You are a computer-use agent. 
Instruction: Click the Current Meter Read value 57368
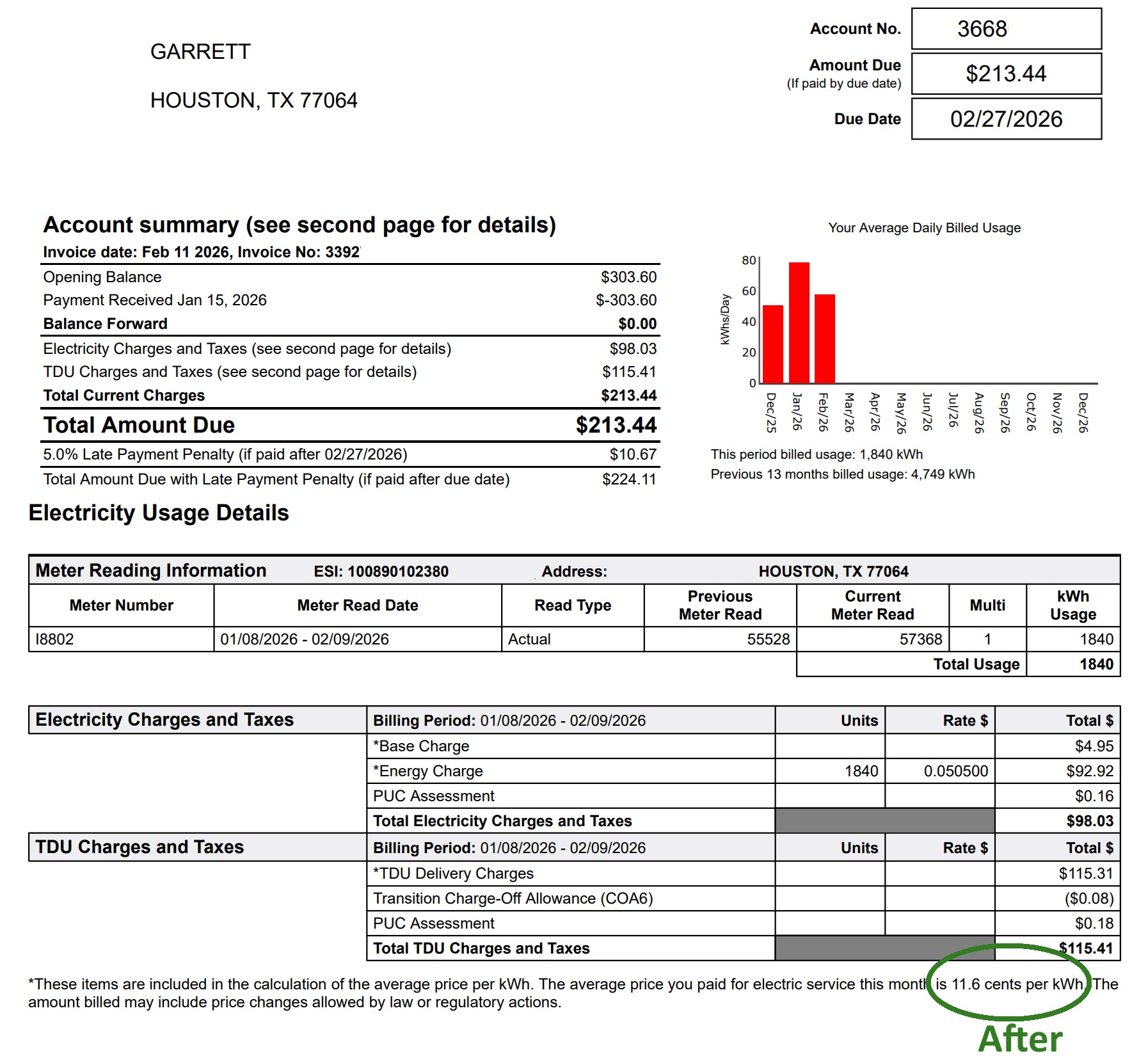tap(920, 639)
